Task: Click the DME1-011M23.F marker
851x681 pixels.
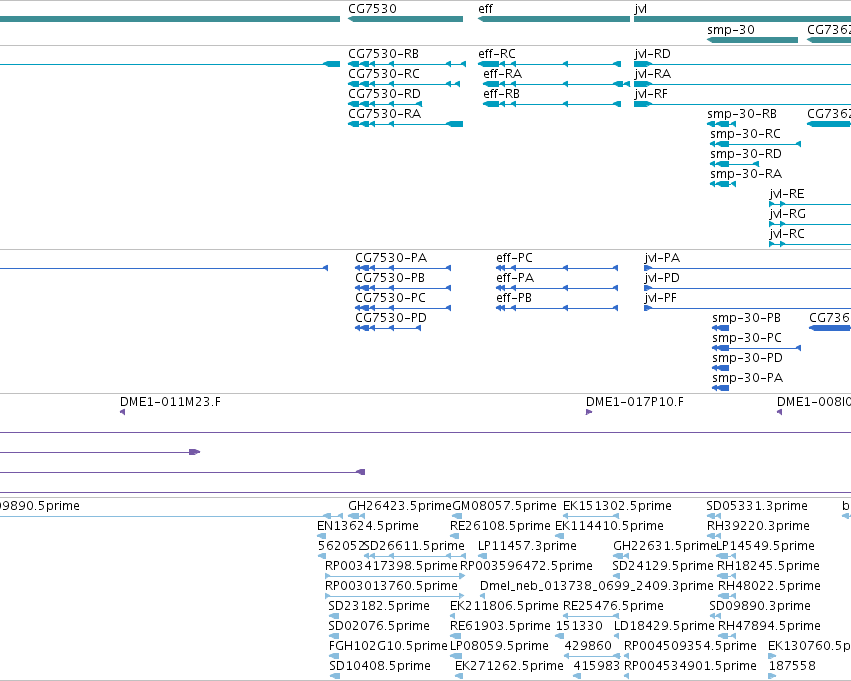Action: point(123,412)
